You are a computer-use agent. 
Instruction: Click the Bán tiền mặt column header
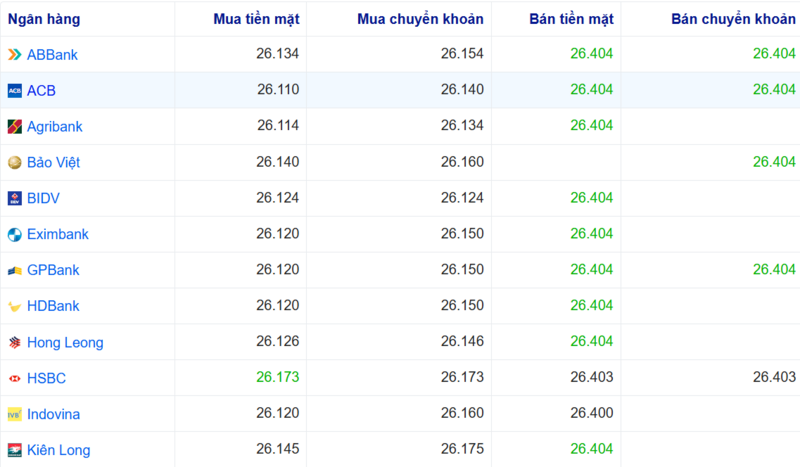pos(571,19)
